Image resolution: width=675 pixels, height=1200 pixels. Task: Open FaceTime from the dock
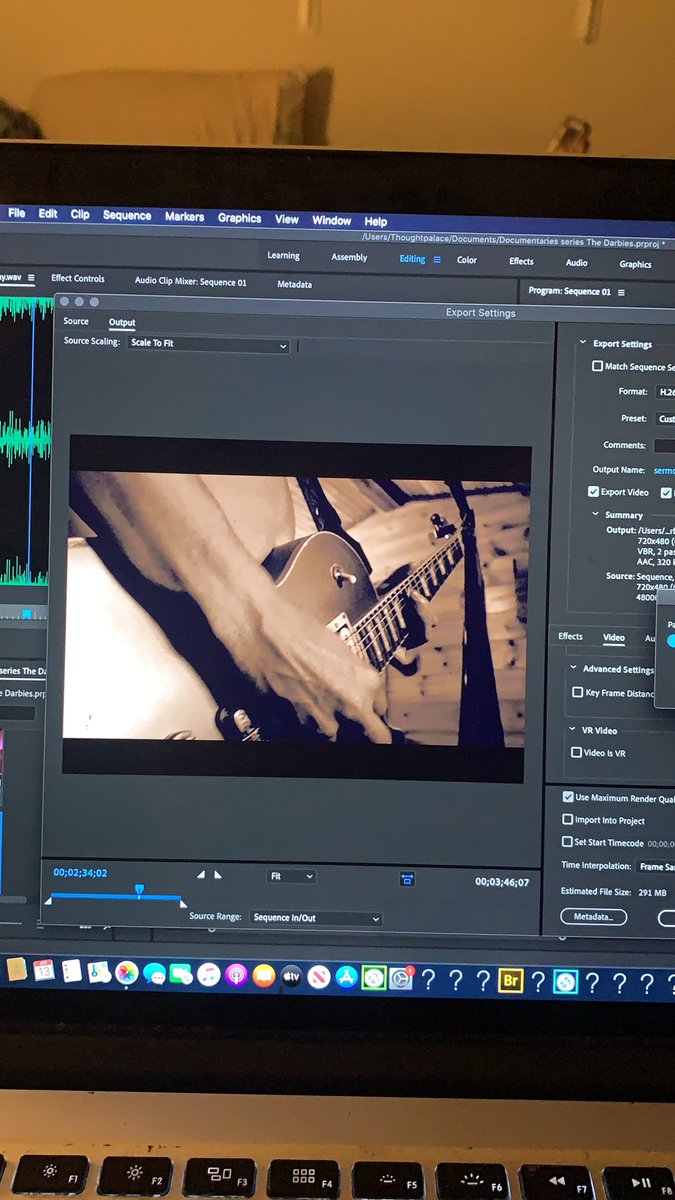[181, 974]
